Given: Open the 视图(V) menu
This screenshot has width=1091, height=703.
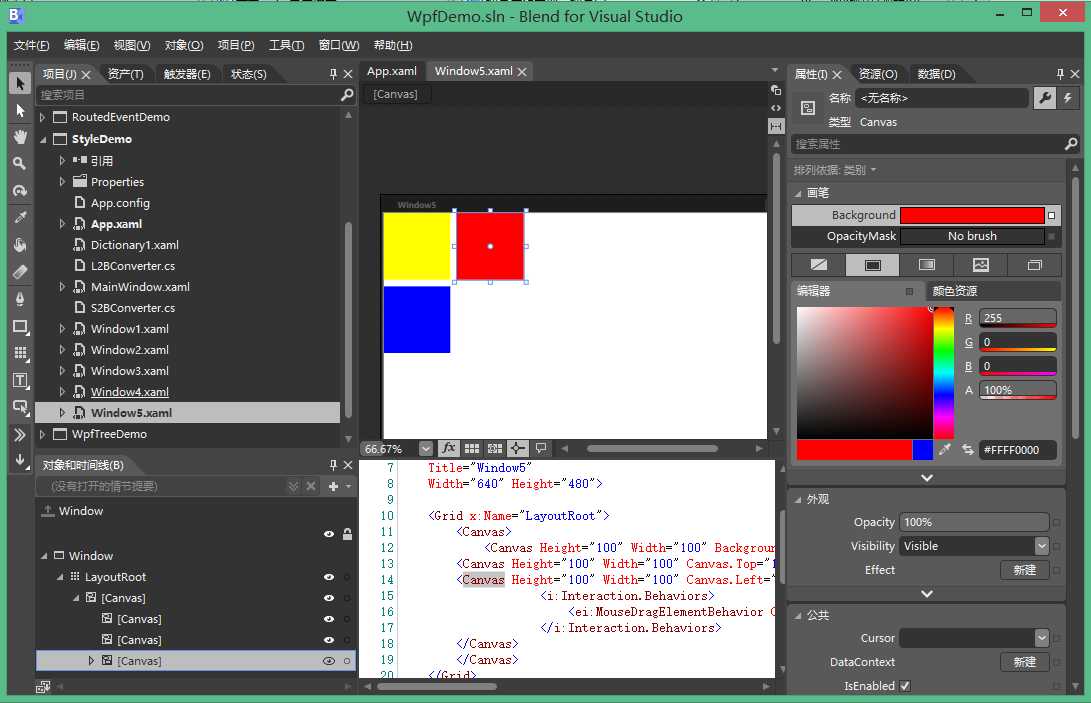Looking at the screenshot, I should [x=132, y=45].
